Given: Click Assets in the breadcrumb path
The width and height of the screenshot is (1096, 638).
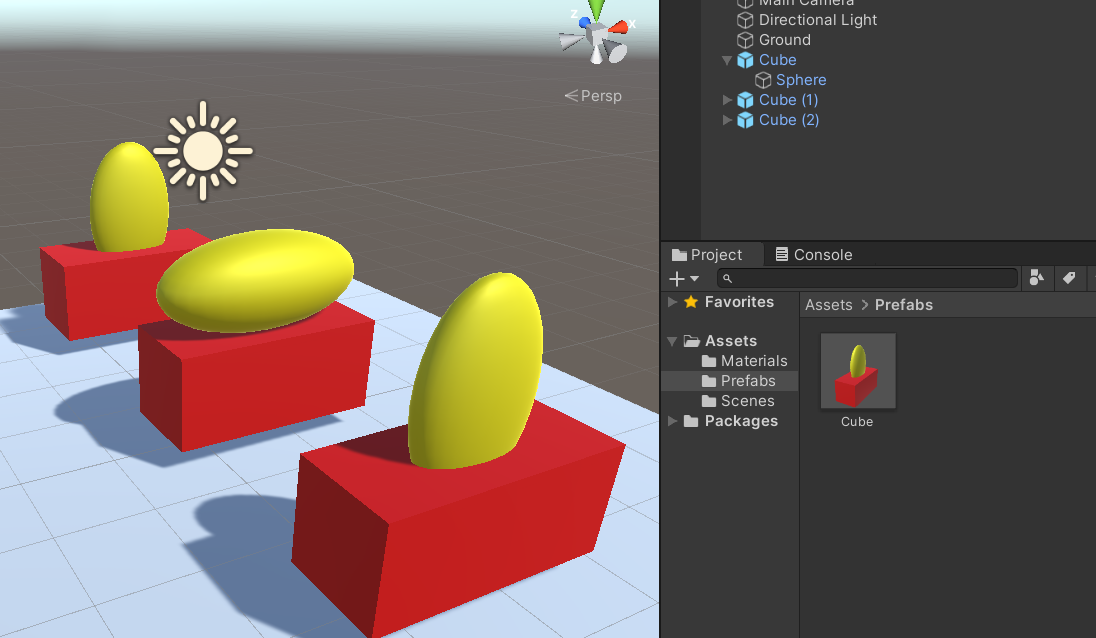Looking at the screenshot, I should point(828,304).
